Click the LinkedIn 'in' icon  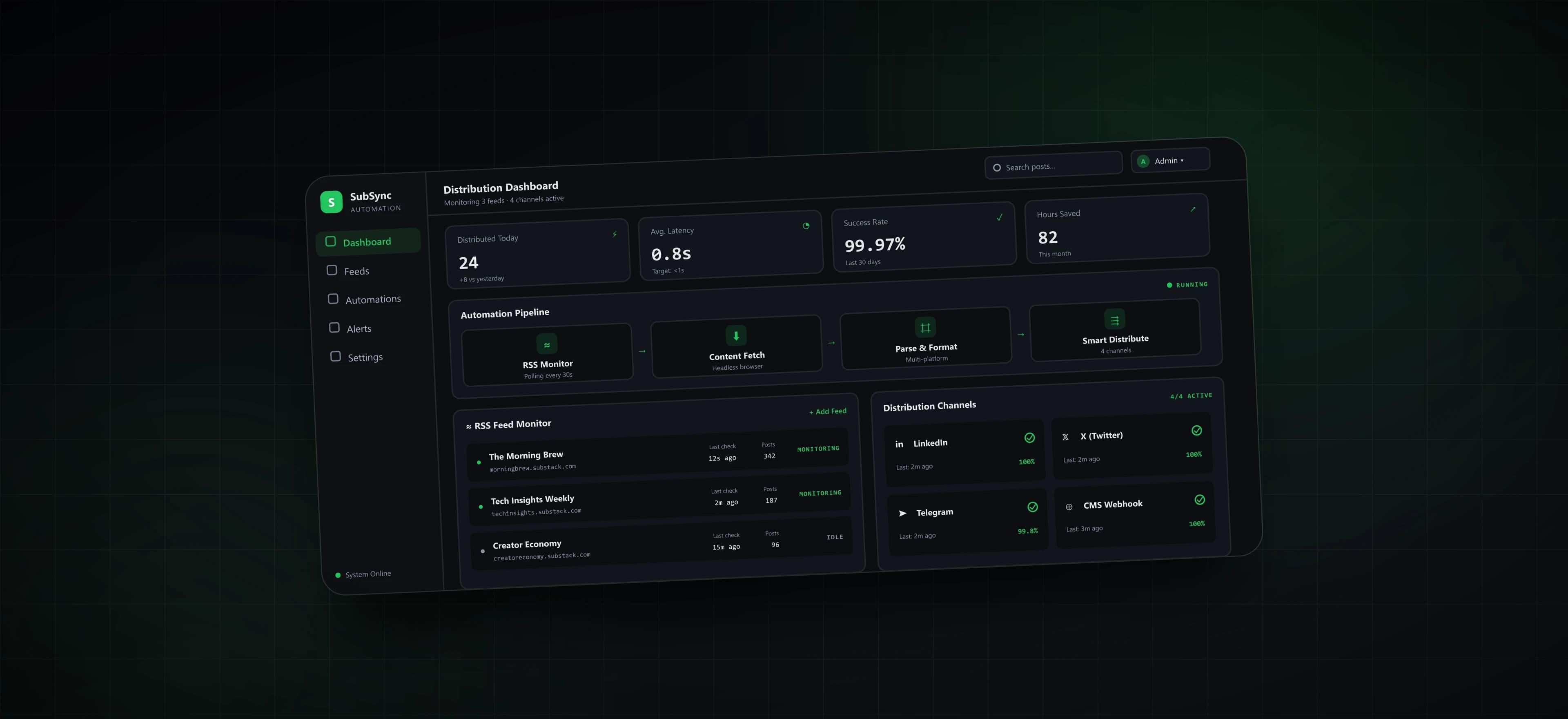tap(899, 444)
